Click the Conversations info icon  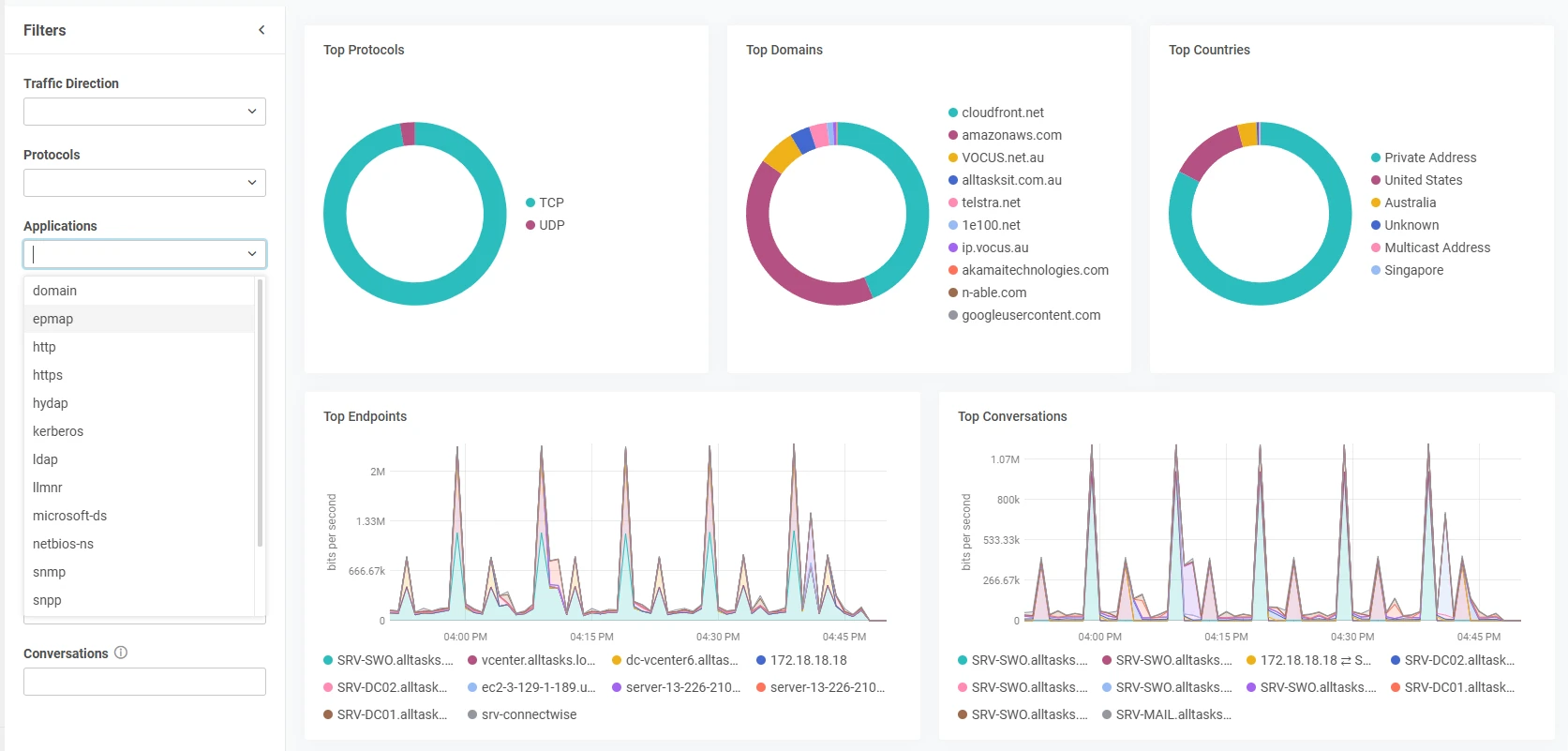tap(121, 653)
